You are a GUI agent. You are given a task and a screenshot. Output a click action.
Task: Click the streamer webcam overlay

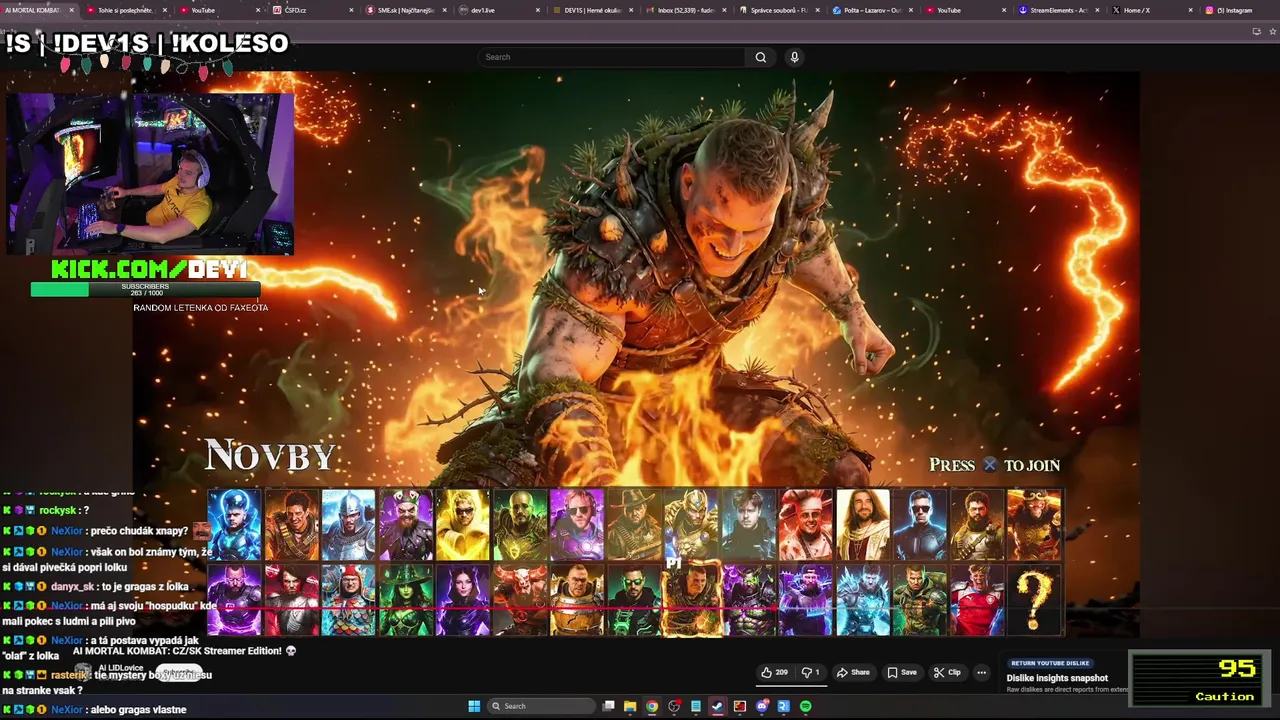[150, 174]
